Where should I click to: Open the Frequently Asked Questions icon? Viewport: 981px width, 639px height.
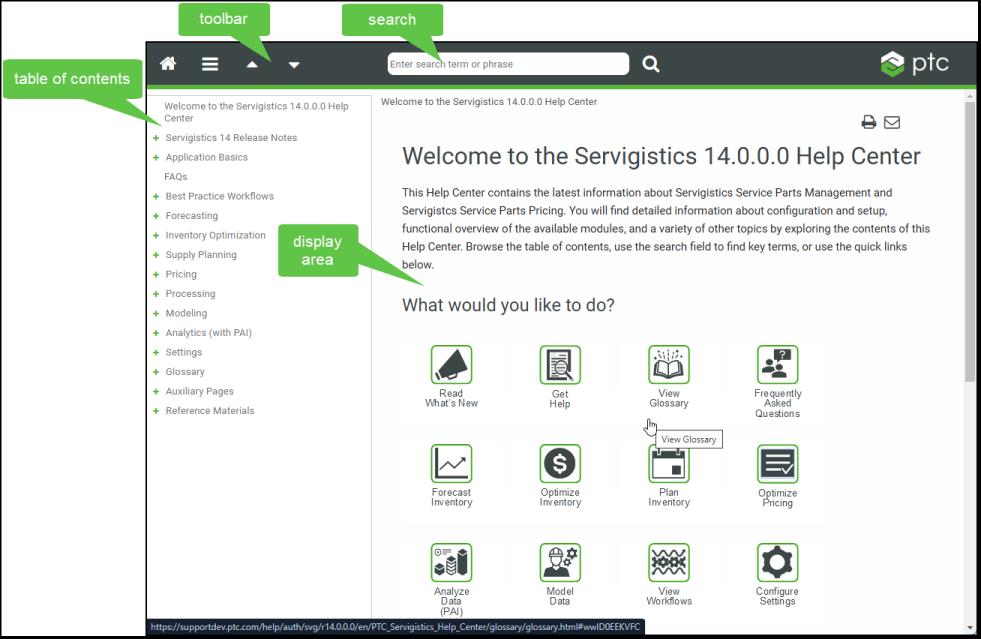(778, 364)
